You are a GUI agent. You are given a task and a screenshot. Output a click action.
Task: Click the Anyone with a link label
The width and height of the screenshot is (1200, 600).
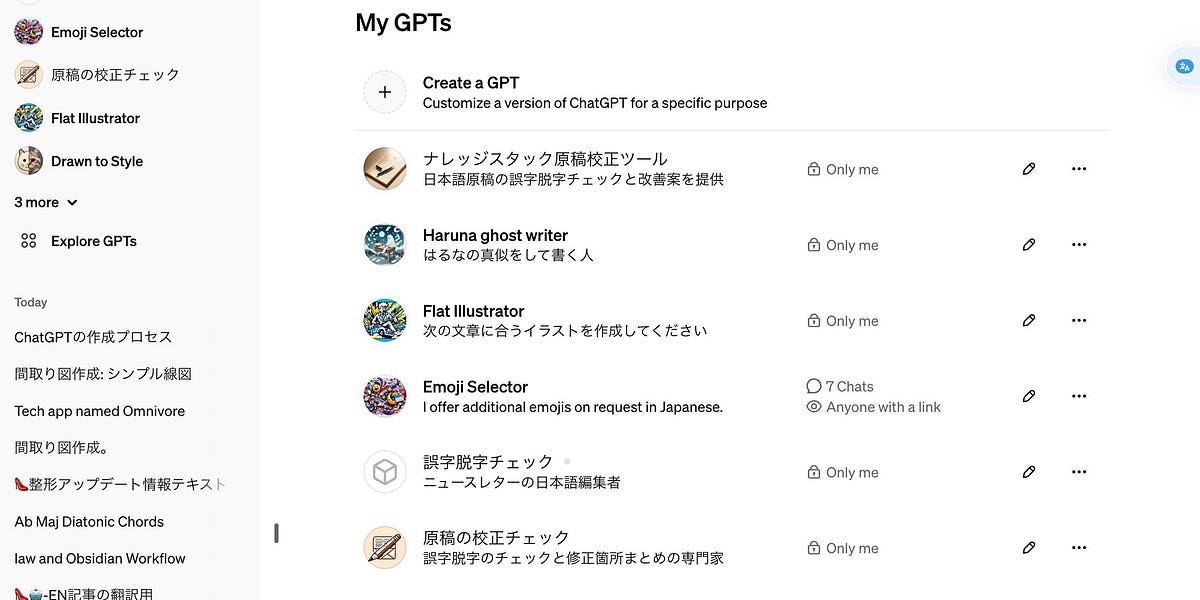pyautogui.click(x=884, y=407)
